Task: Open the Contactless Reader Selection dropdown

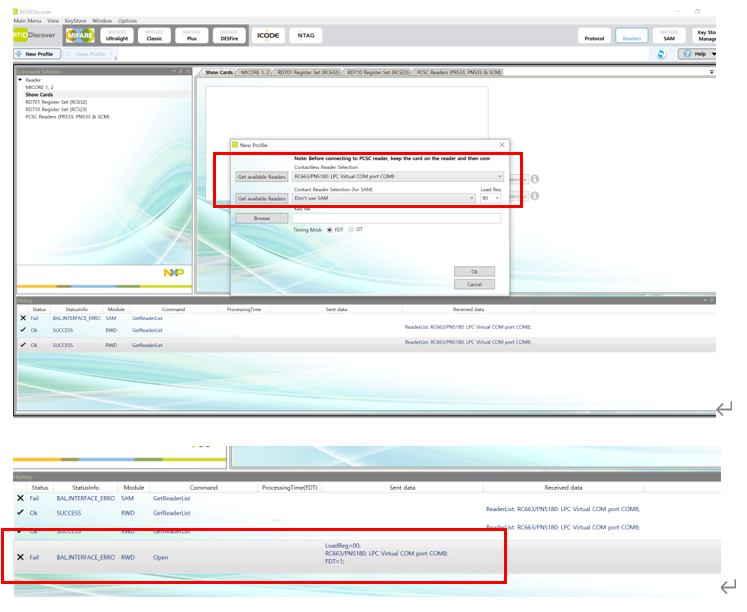Action: click(398, 176)
